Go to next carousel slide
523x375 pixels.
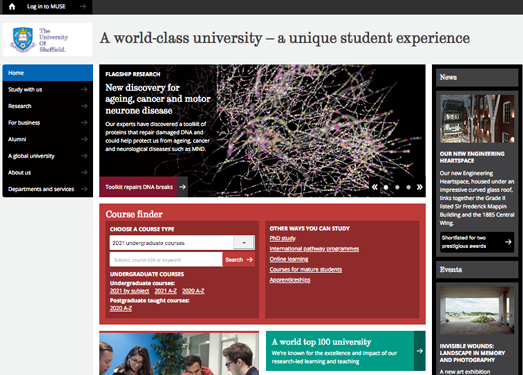coord(420,187)
